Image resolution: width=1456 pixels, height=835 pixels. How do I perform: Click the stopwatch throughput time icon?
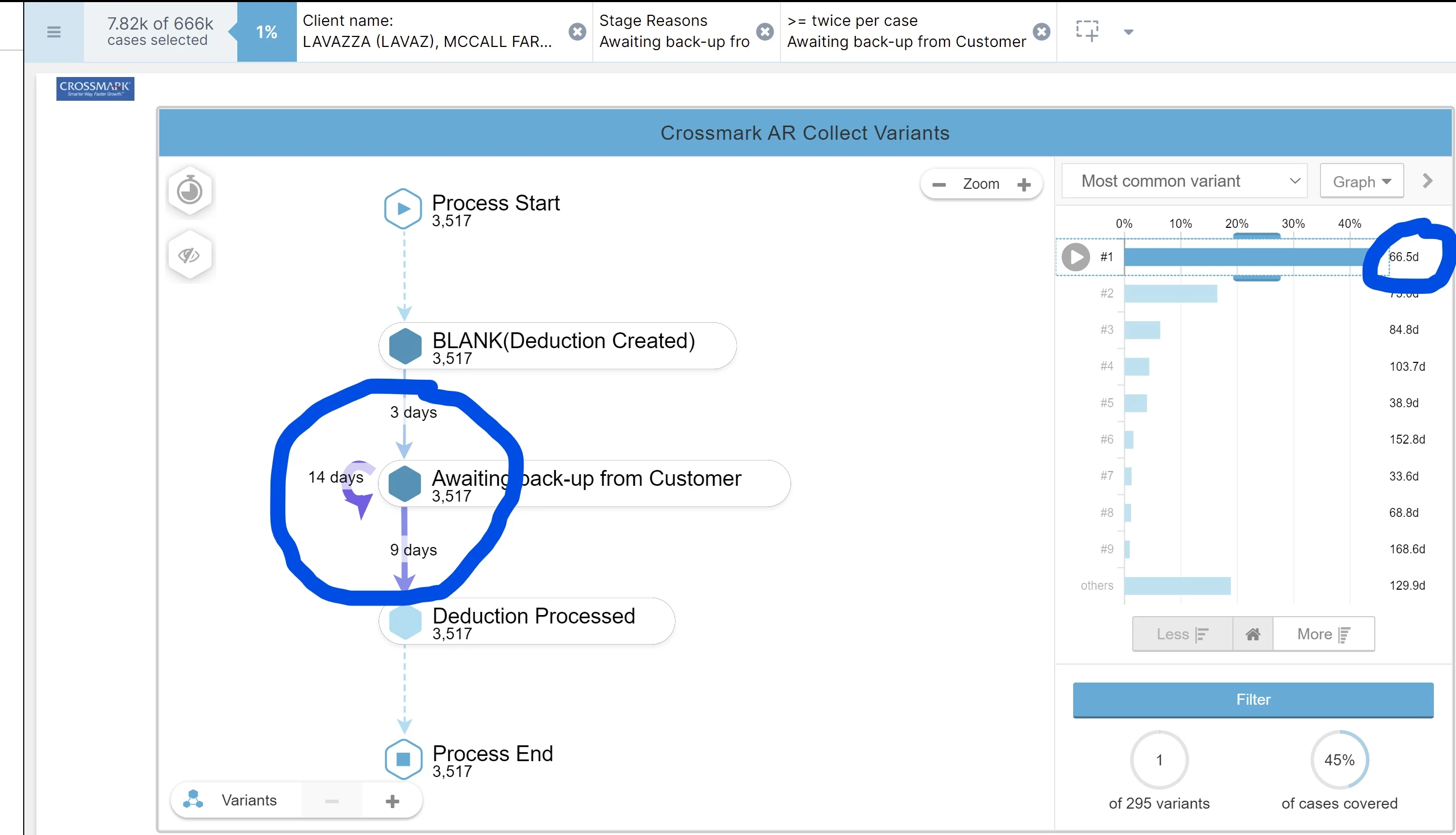[190, 191]
